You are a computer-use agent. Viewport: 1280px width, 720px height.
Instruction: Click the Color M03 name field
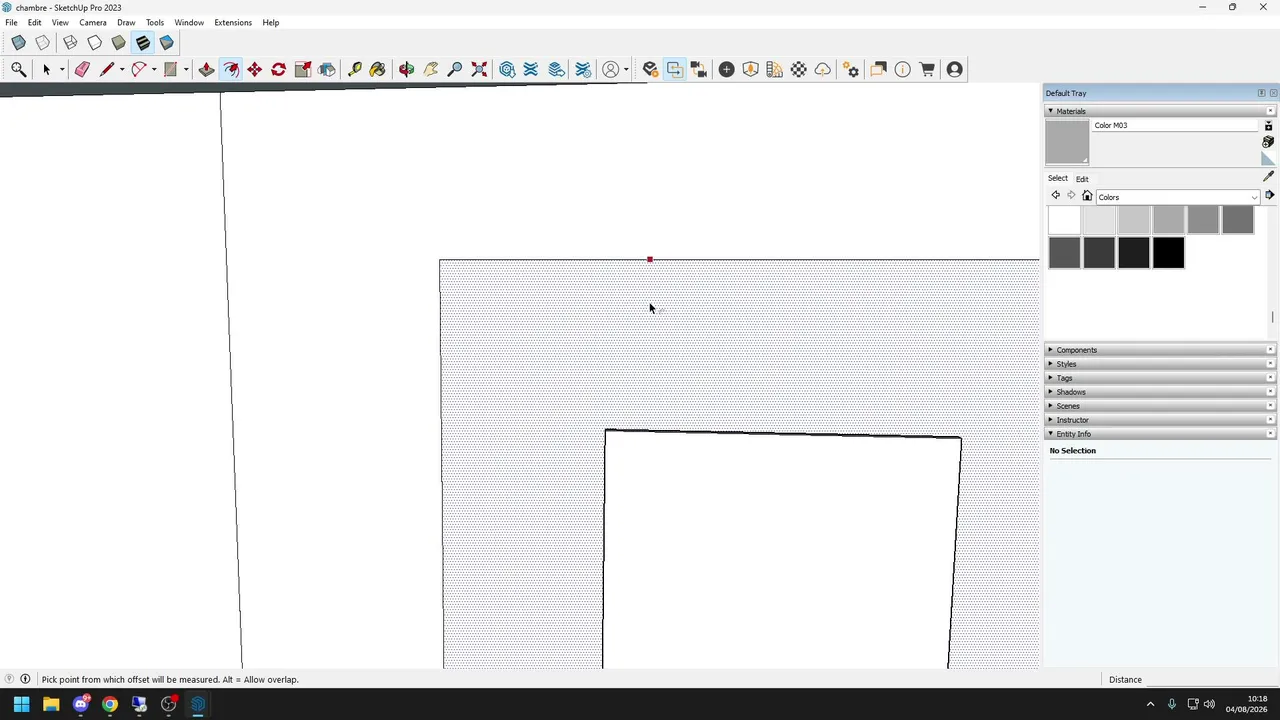1176,125
